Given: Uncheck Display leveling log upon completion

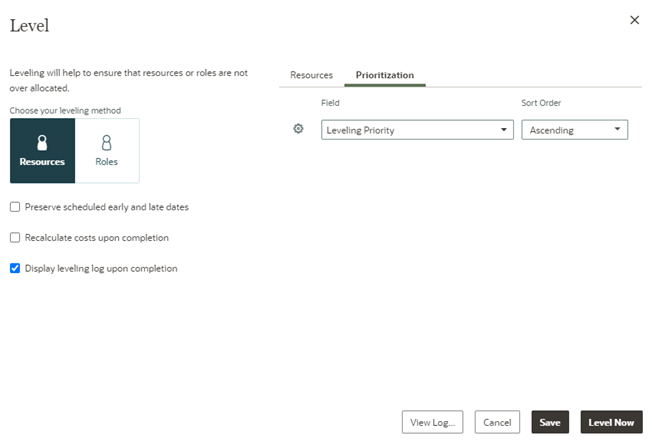Looking at the screenshot, I should coord(15,268).
